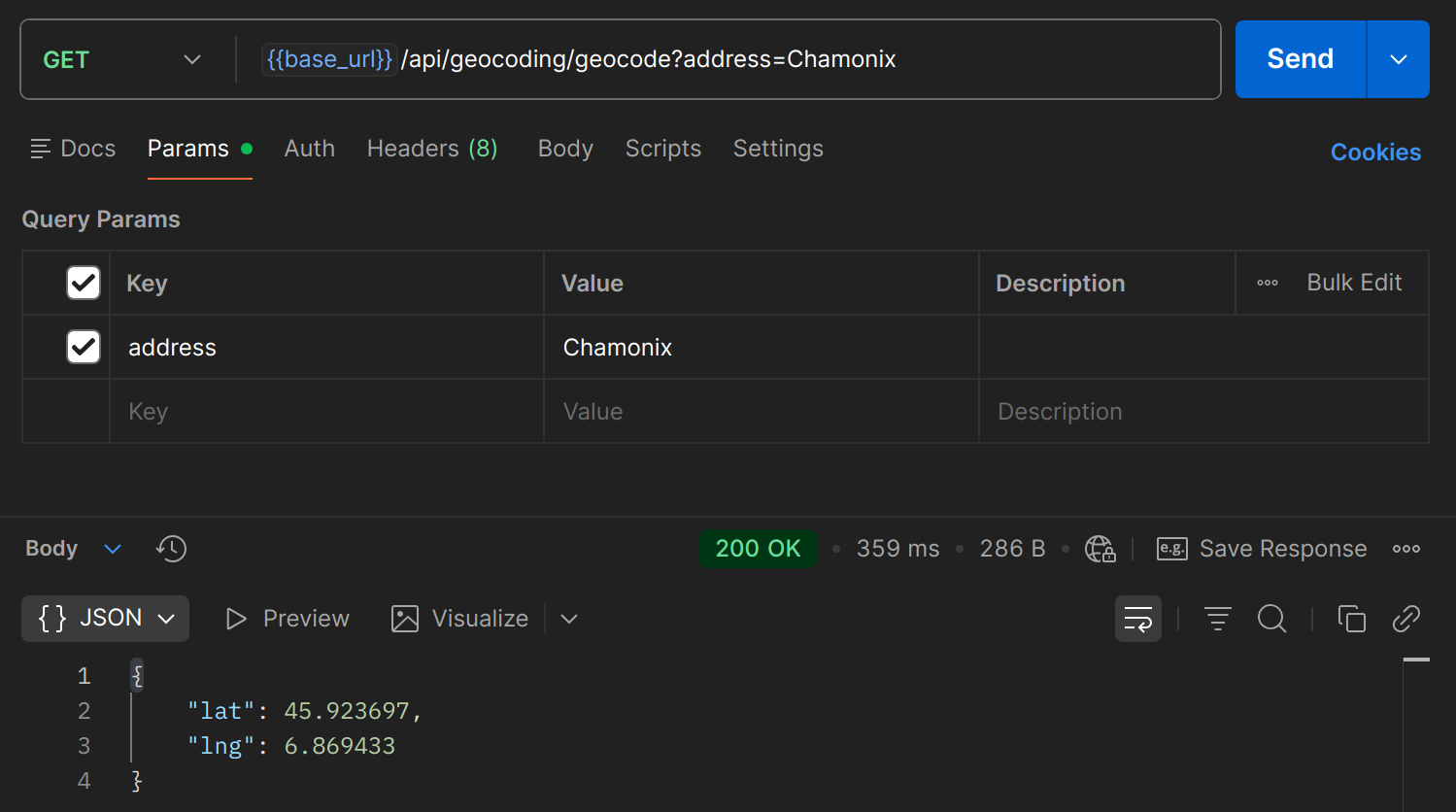Click the lng value 6.869433
The image size is (1456, 812).
point(339,746)
